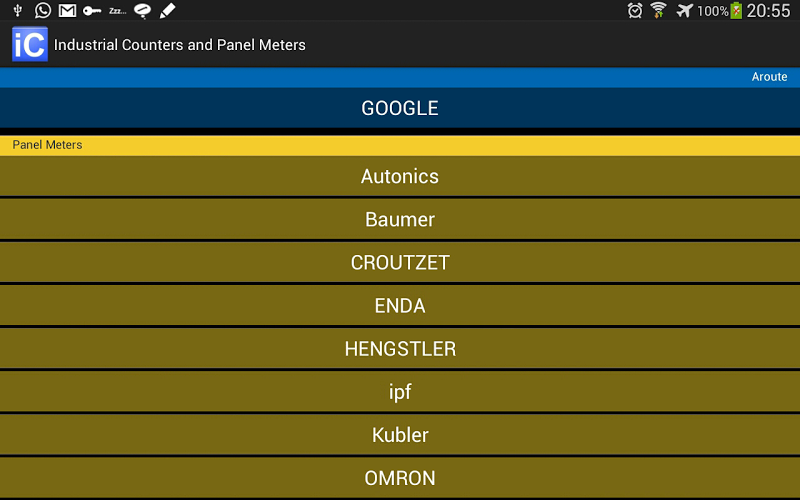
Task: Tap the alarm clock status icon
Action: pyautogui.click(x=635, y=10)
